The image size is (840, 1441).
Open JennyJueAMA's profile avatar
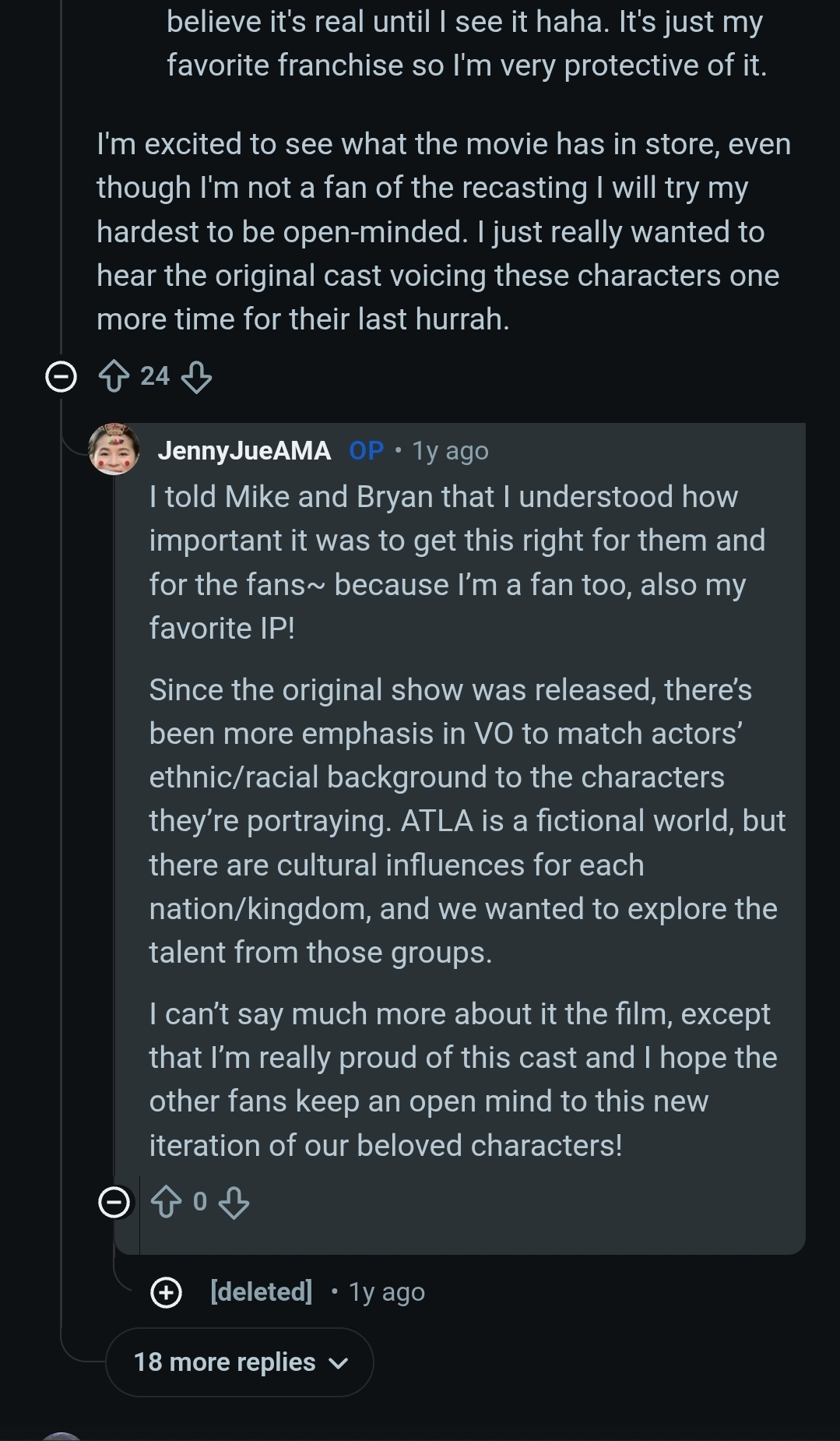click(x=114, y=449)
